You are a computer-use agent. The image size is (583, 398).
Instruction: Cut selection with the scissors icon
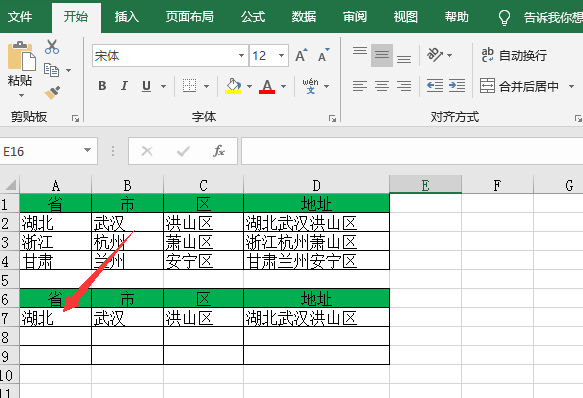pos(52,47)
